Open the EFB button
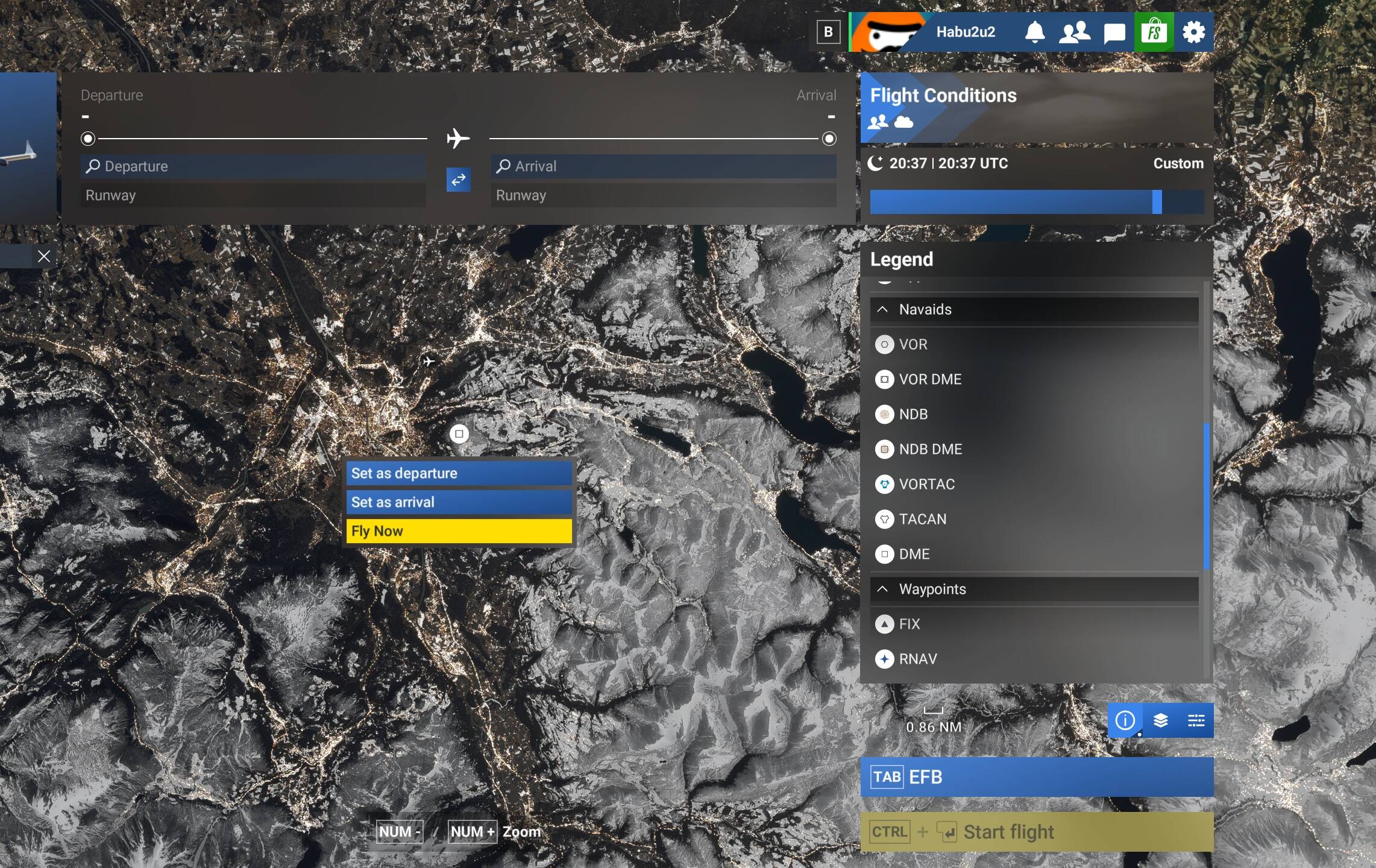 pos(1035,777)
